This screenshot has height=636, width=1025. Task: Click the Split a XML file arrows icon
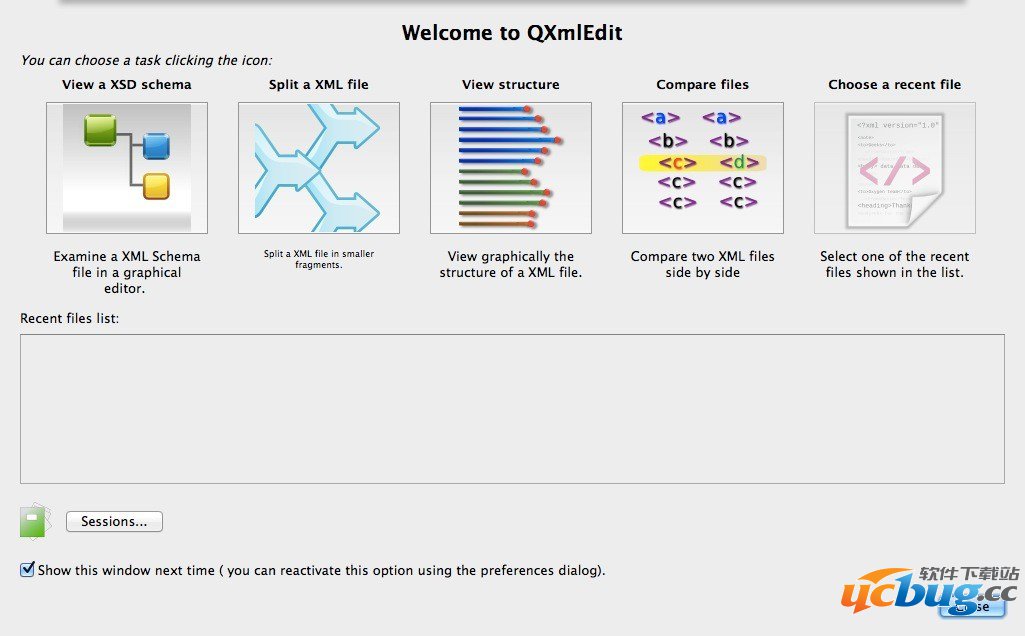[x=319, y=168]
